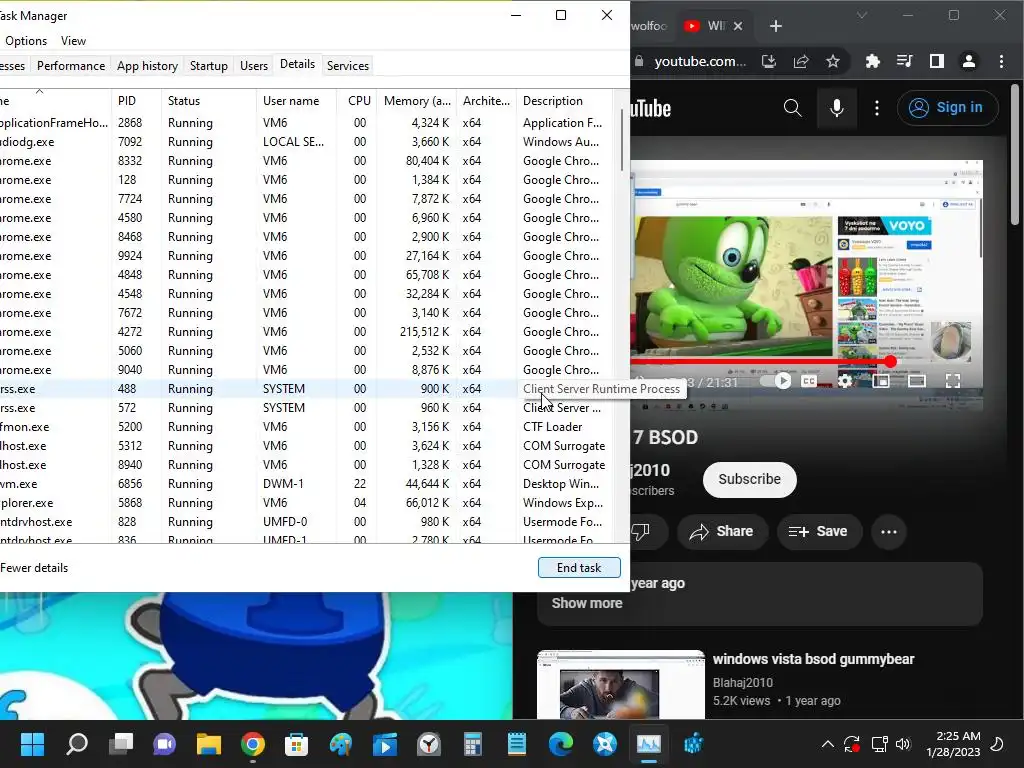This screenshot has height=768, width=1024.
Task: Open File Explorer from taskbar
Action: pyautogui.click(x=209, y=744)
